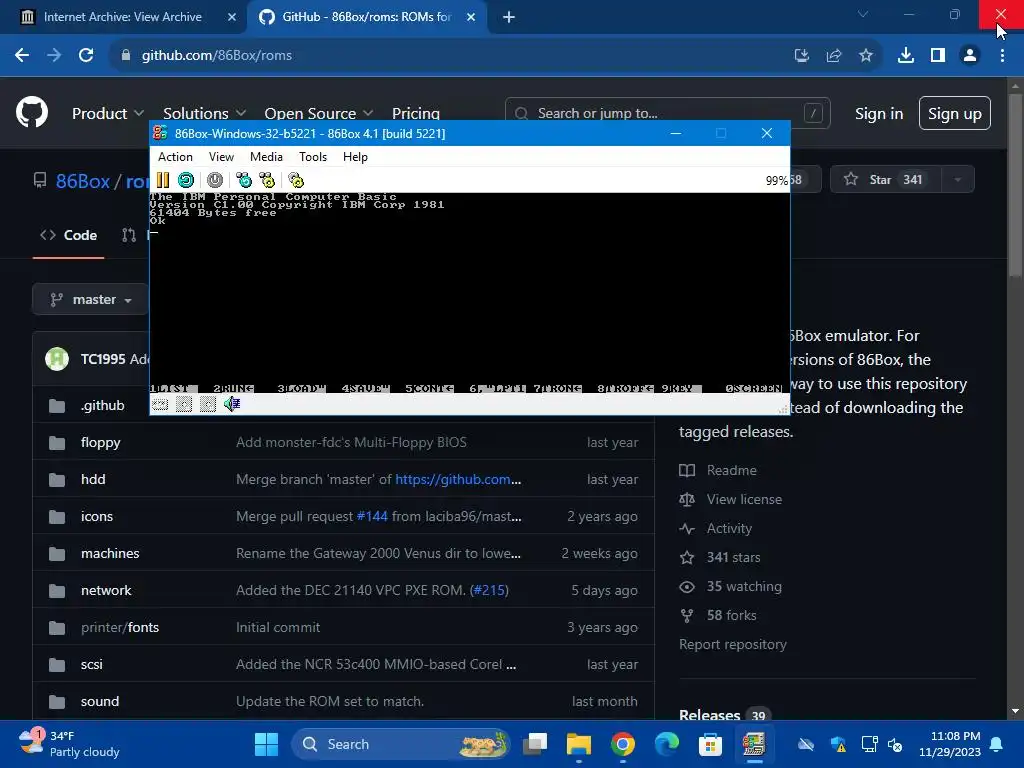Open the master branch selector
The image size is (1024, 768).
(x=91, y=300)
